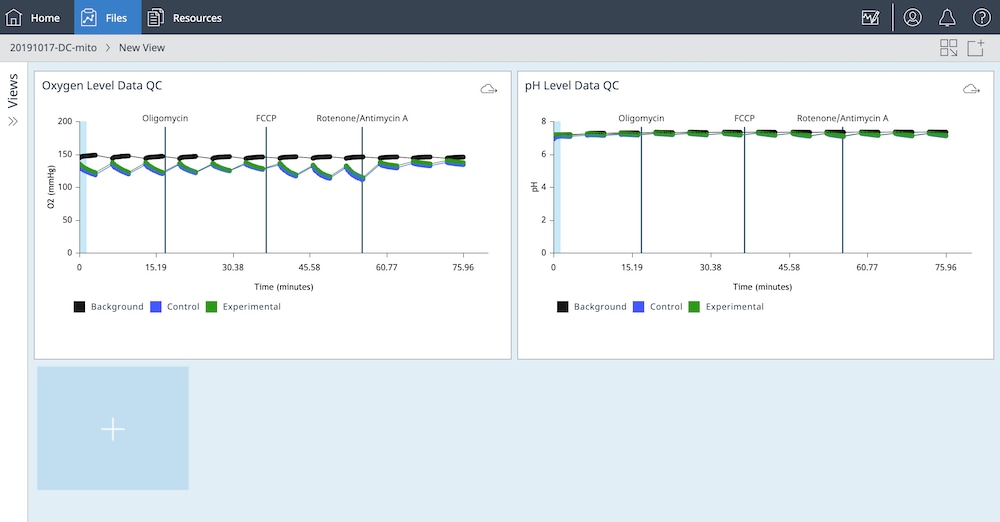The image size is (1000, 522).
Task: Click the New View breadcrumb
Action: point(142,48)
